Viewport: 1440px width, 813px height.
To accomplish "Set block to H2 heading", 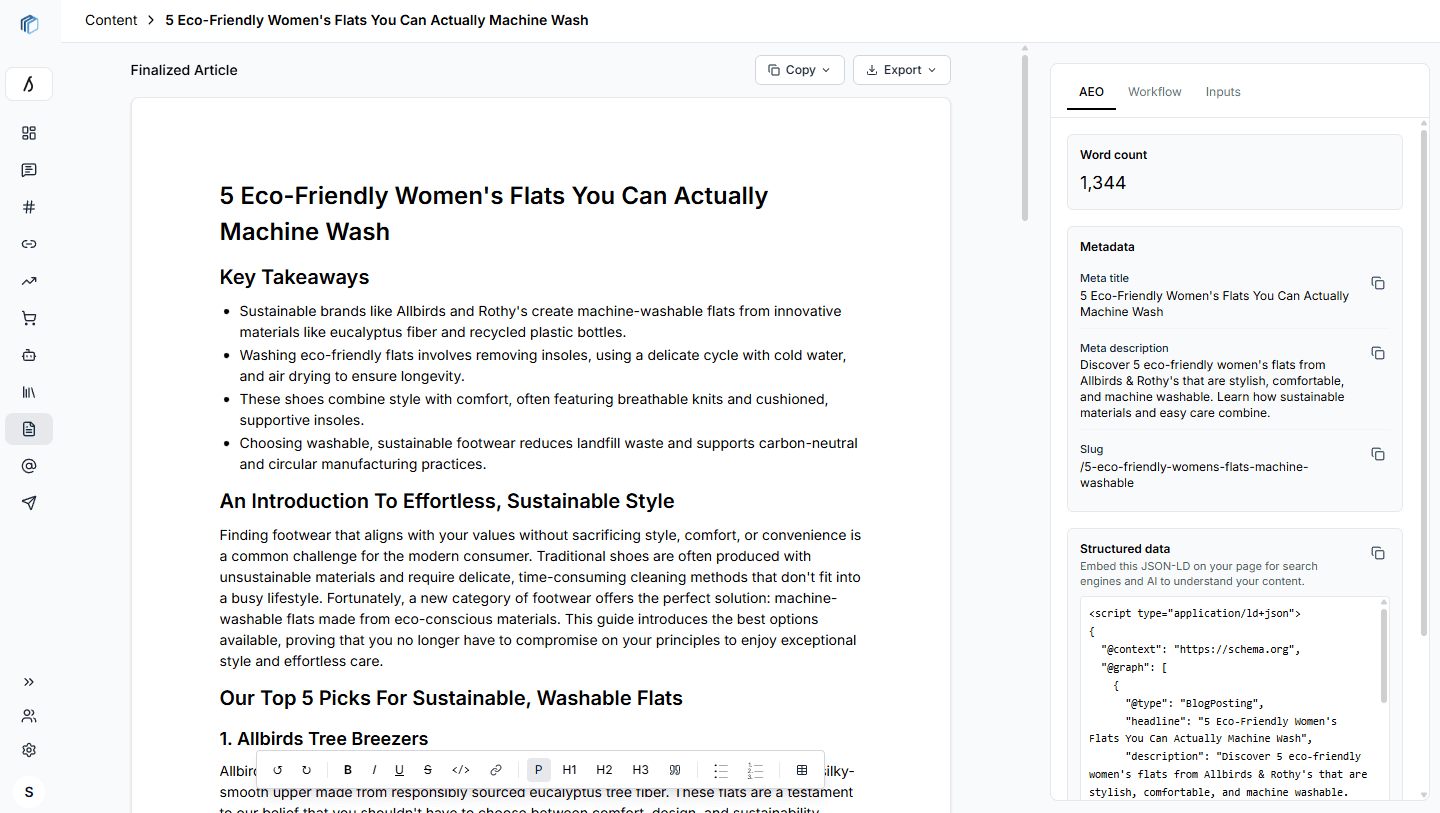I will coord(604,770).
